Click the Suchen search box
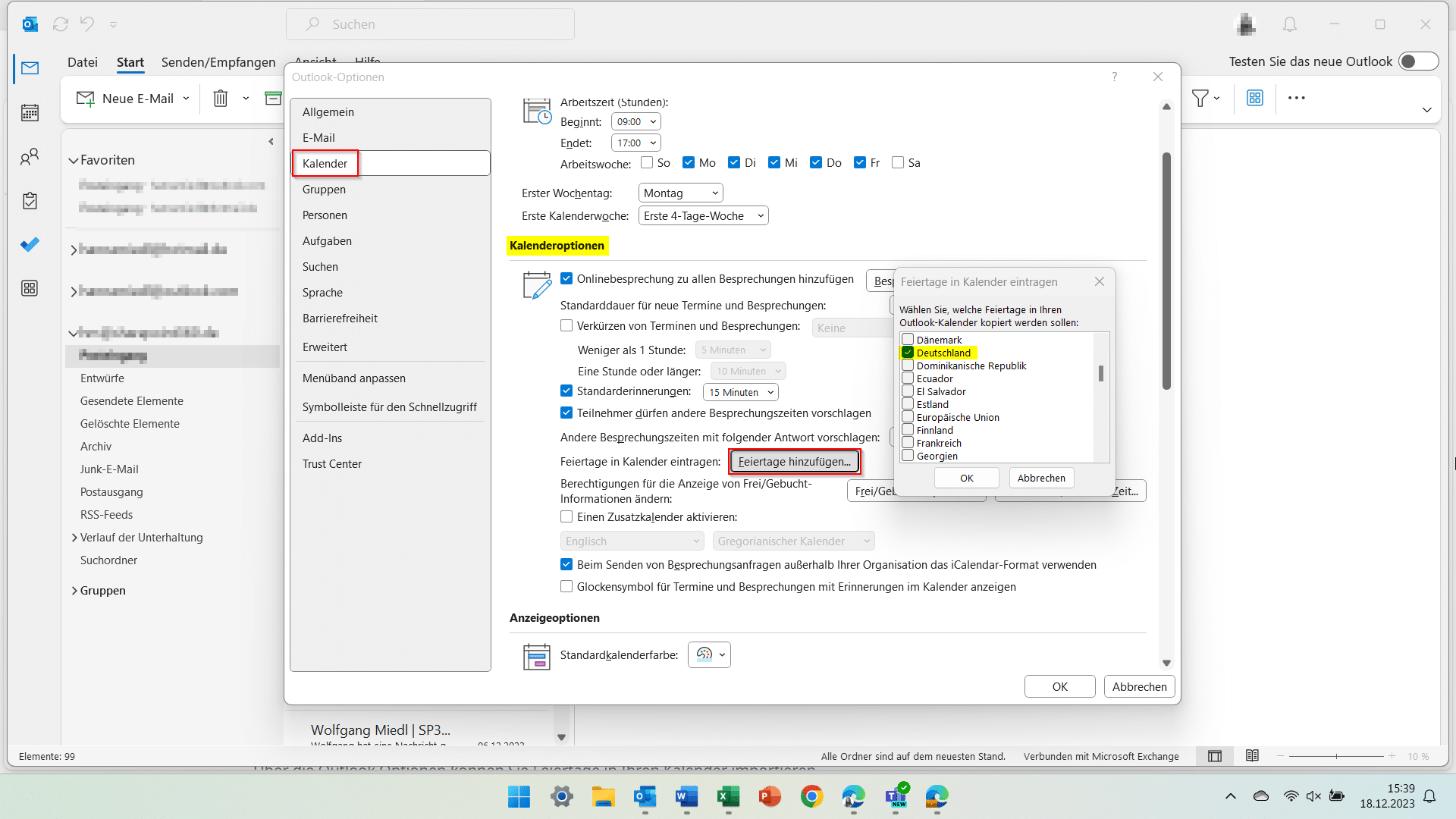This screenshot has width=1456, height=819. click(430, 24)
